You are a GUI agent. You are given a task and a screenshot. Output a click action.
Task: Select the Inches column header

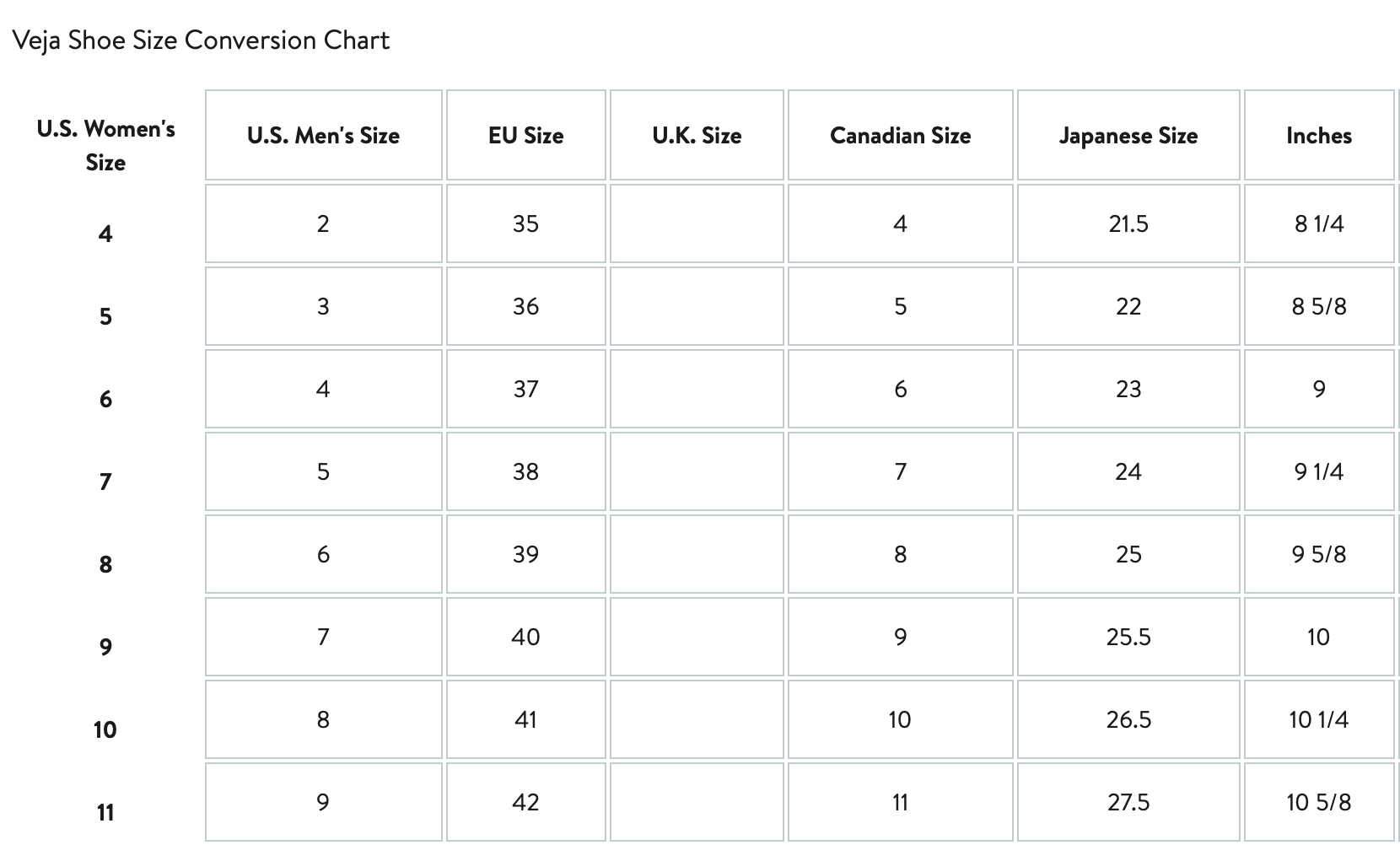1318,136
